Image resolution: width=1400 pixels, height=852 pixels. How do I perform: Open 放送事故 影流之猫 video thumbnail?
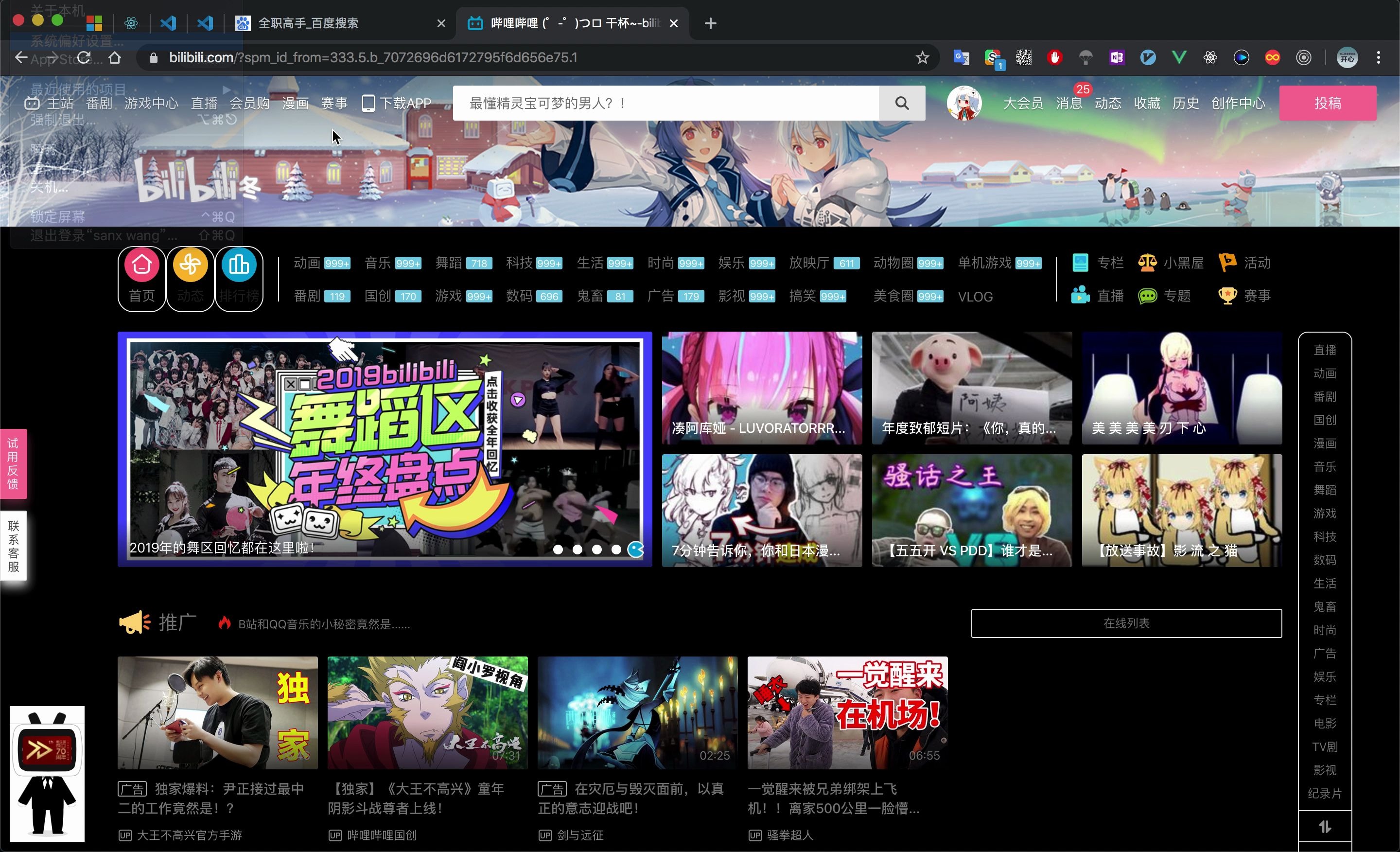tap(1182, 510)
